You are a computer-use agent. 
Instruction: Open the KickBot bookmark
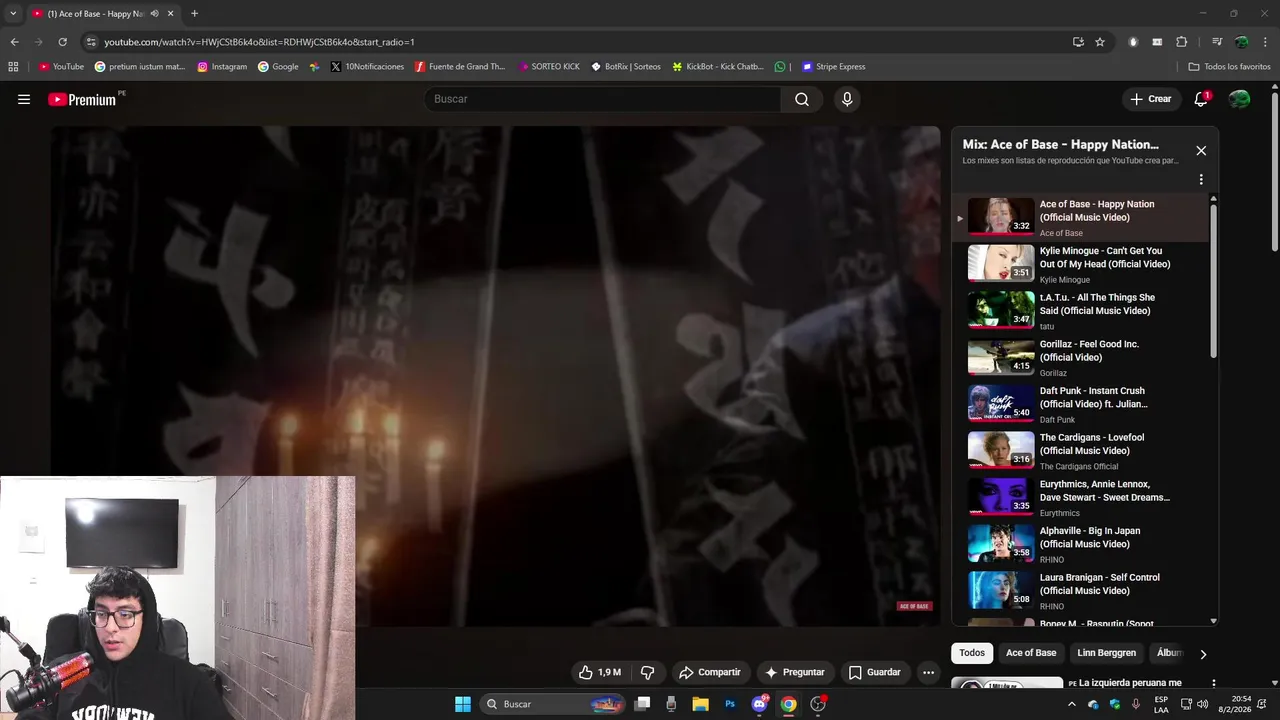(718, 67)
